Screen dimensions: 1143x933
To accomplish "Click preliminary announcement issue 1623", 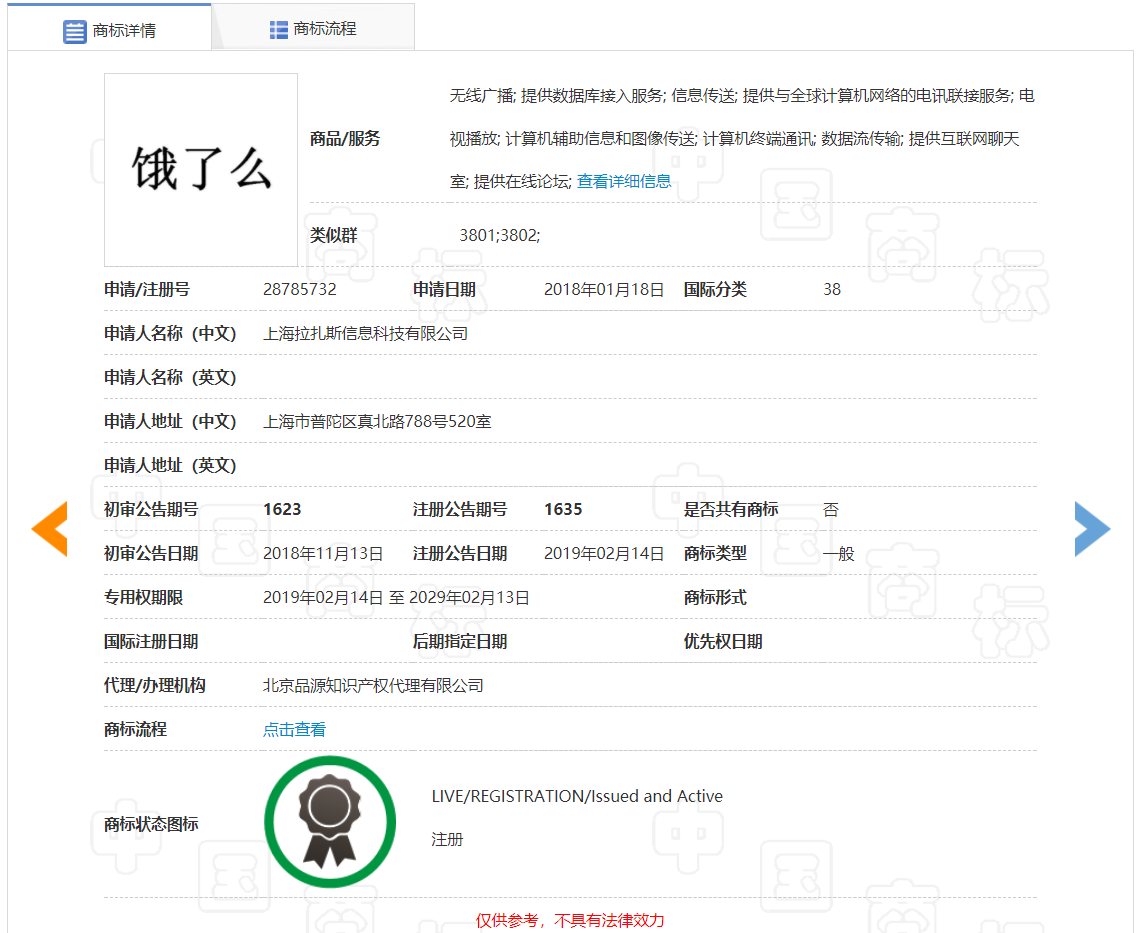I will 282,510.
